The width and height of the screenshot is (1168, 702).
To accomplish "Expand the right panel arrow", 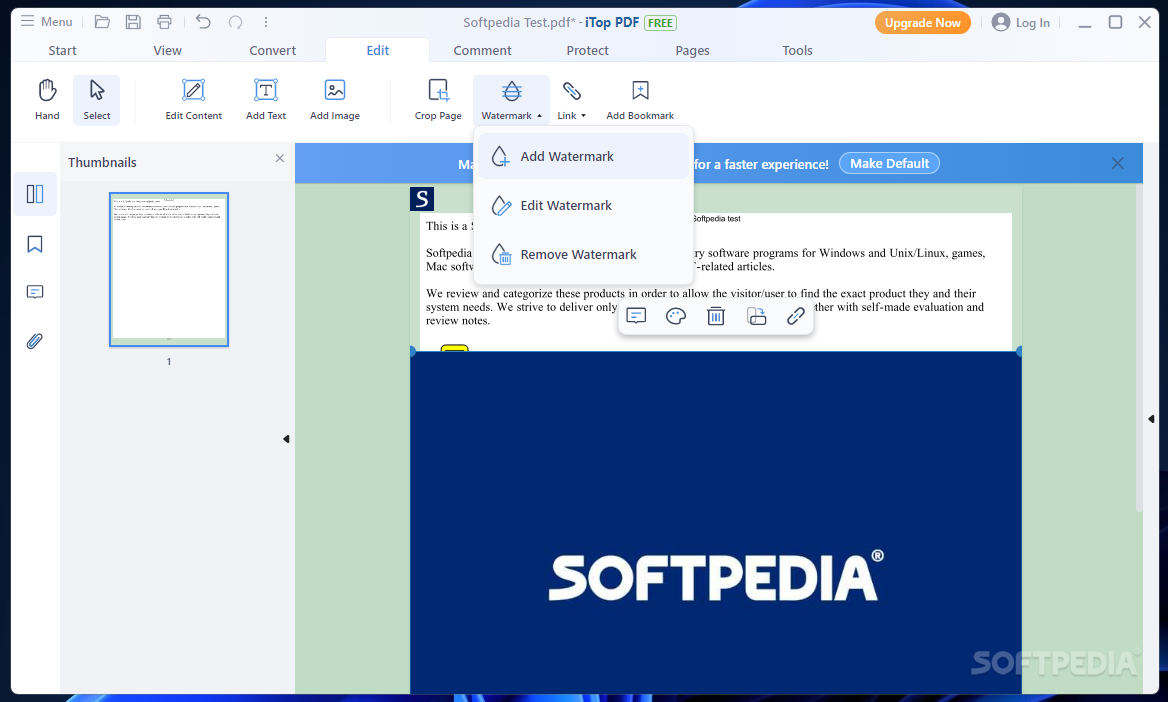I will [1151, 419].
